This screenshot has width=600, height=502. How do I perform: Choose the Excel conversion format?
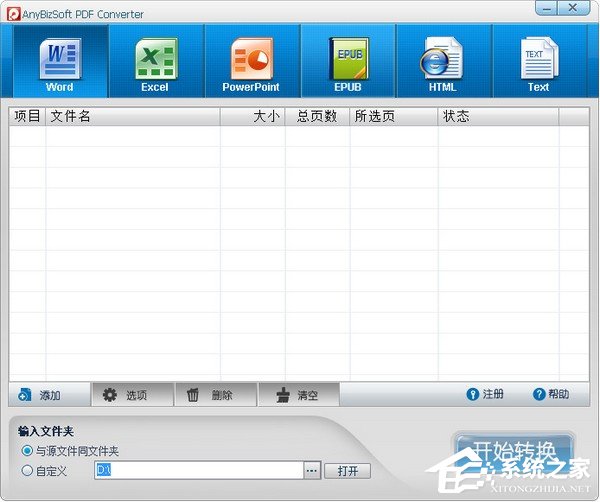tap(156, 61)
